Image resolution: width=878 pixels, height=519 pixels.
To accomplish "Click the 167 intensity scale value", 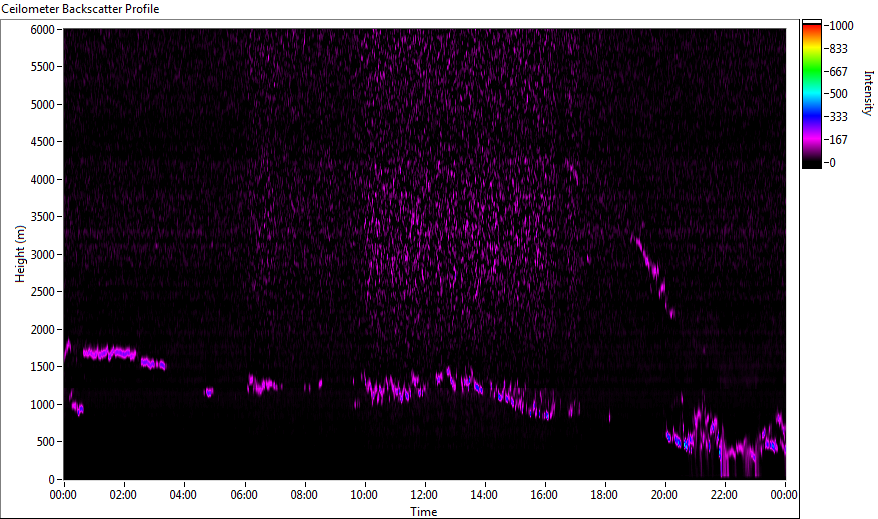I will tap(838, 140).
